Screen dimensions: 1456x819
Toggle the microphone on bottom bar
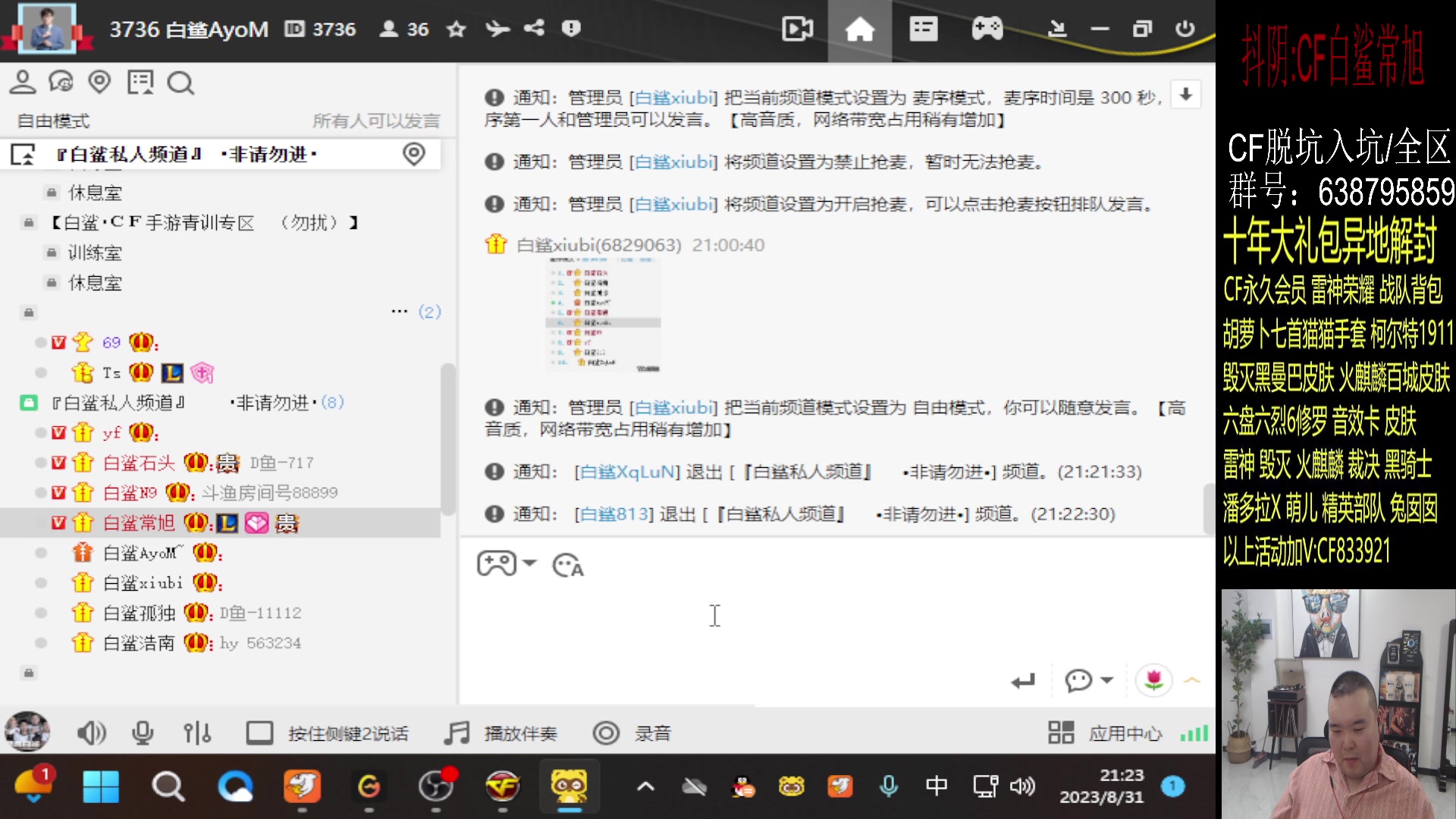point(143,733)
